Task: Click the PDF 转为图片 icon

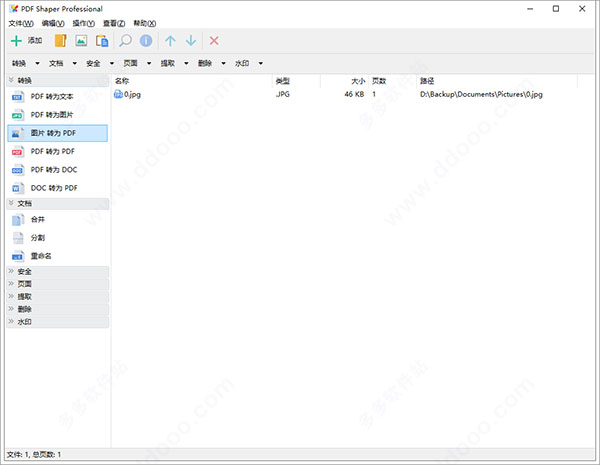Action: 18,115
